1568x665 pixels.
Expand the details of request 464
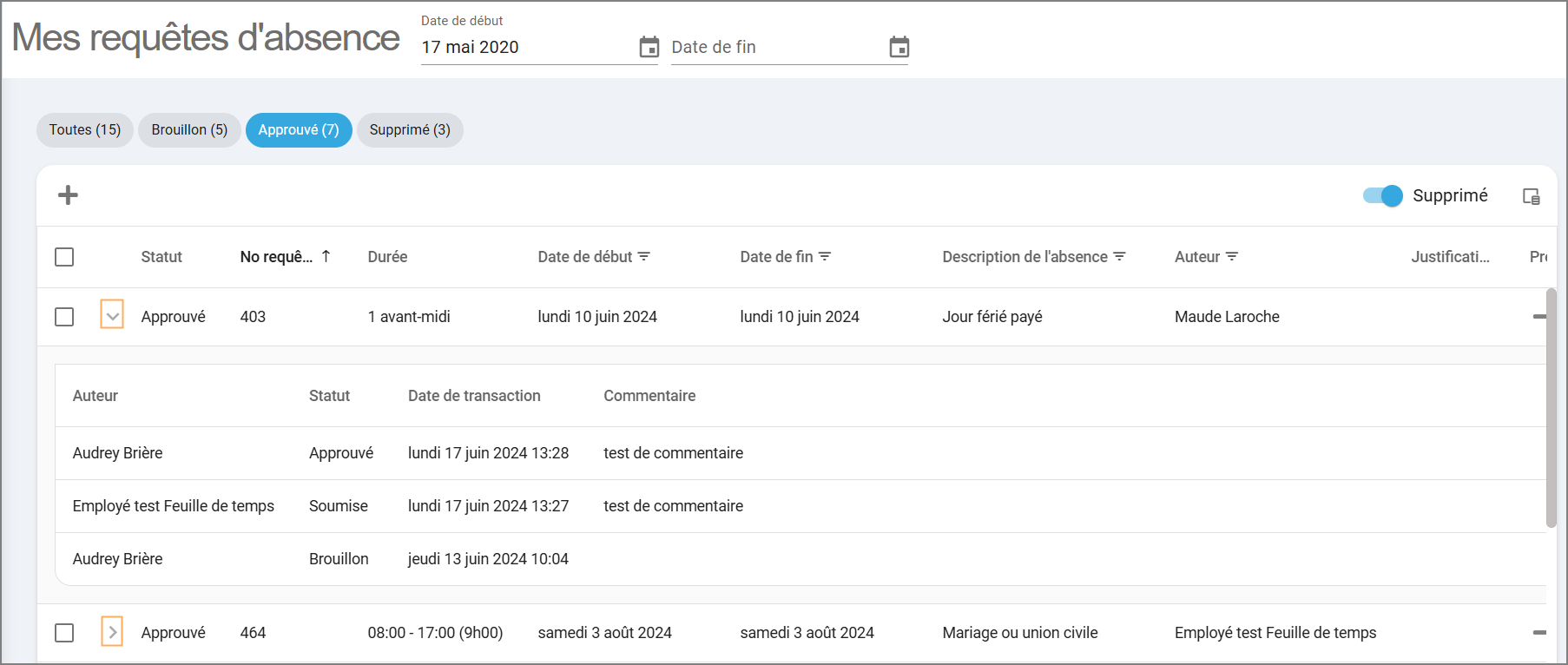pyautogui.click(x=112, y=632)
